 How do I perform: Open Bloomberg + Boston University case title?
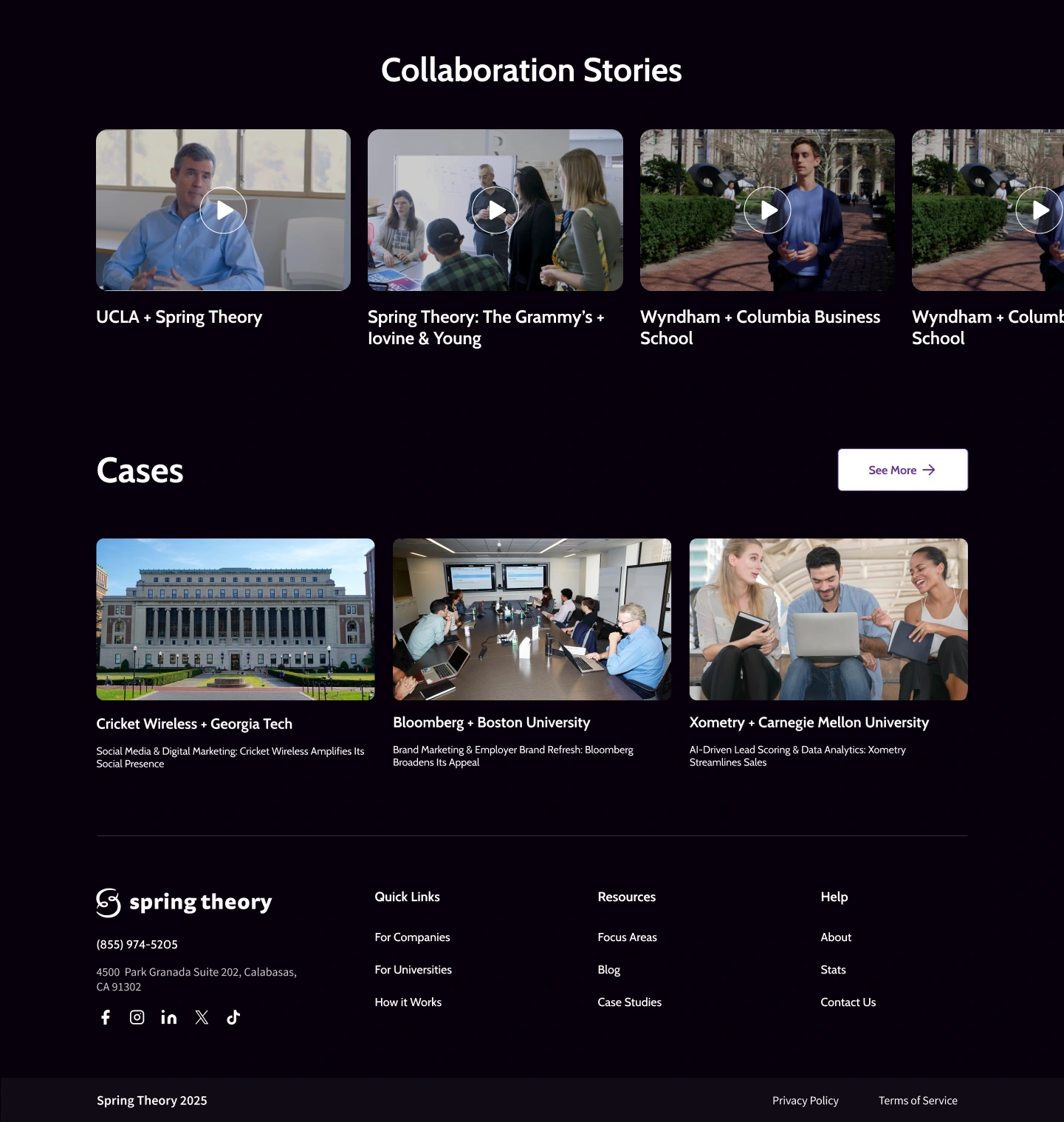[x=492, y=722]
